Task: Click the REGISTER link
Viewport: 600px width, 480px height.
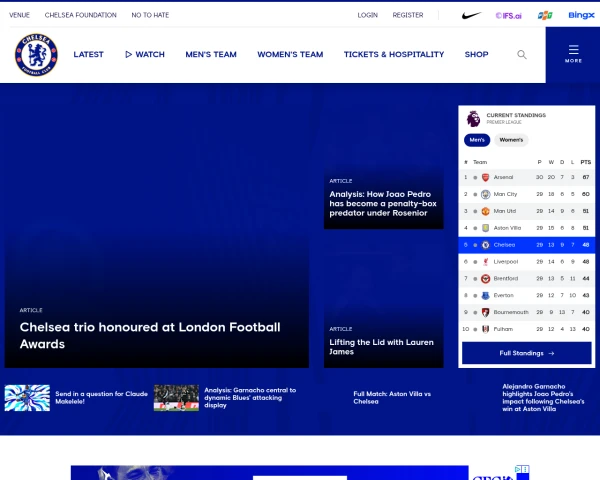Action: pos(408,15)
